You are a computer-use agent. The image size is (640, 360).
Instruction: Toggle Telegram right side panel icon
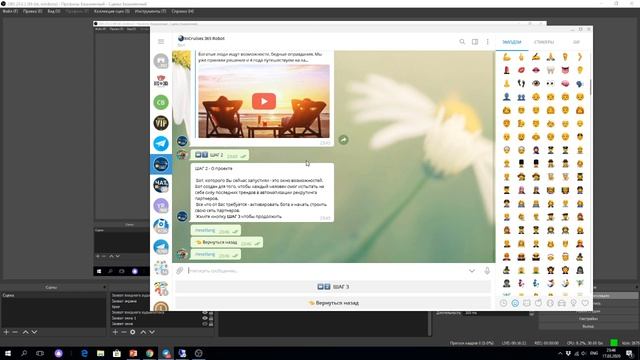coord(475,42)
